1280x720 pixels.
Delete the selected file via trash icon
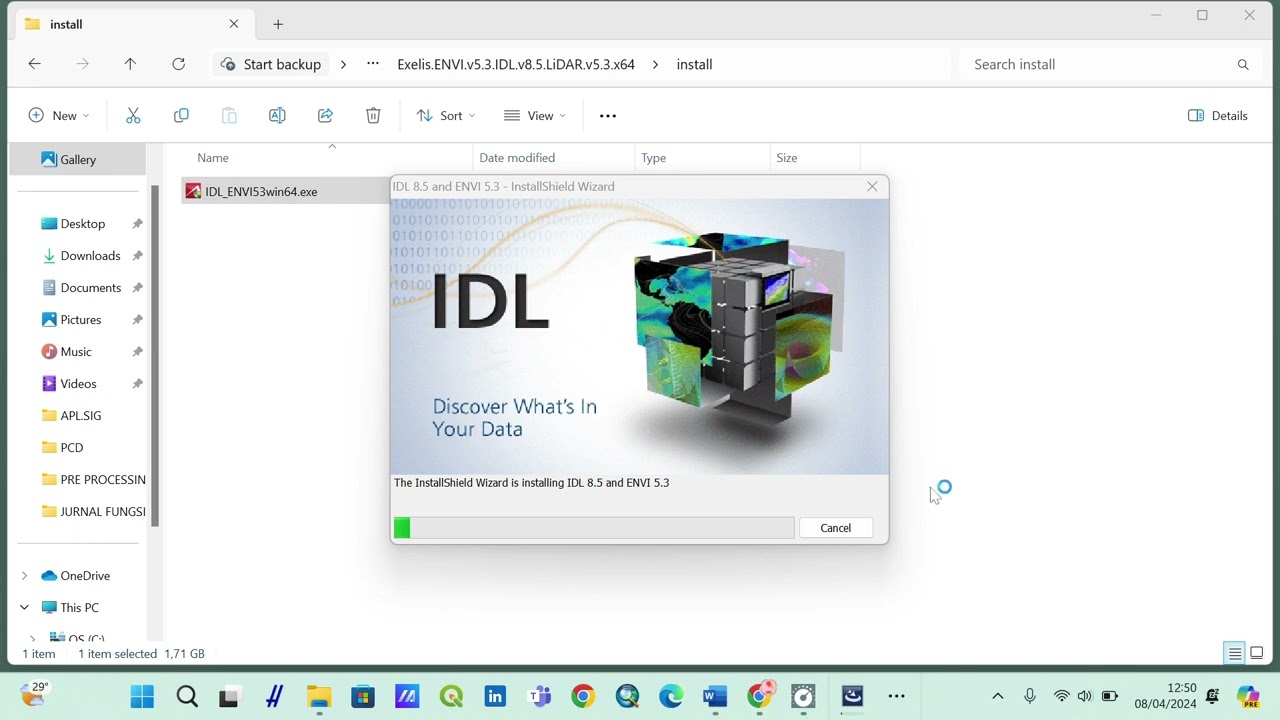(373, 116)
